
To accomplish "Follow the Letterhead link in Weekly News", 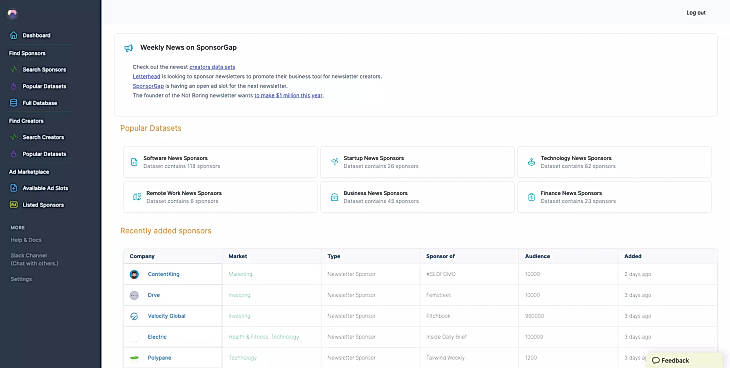I will 146,76.
